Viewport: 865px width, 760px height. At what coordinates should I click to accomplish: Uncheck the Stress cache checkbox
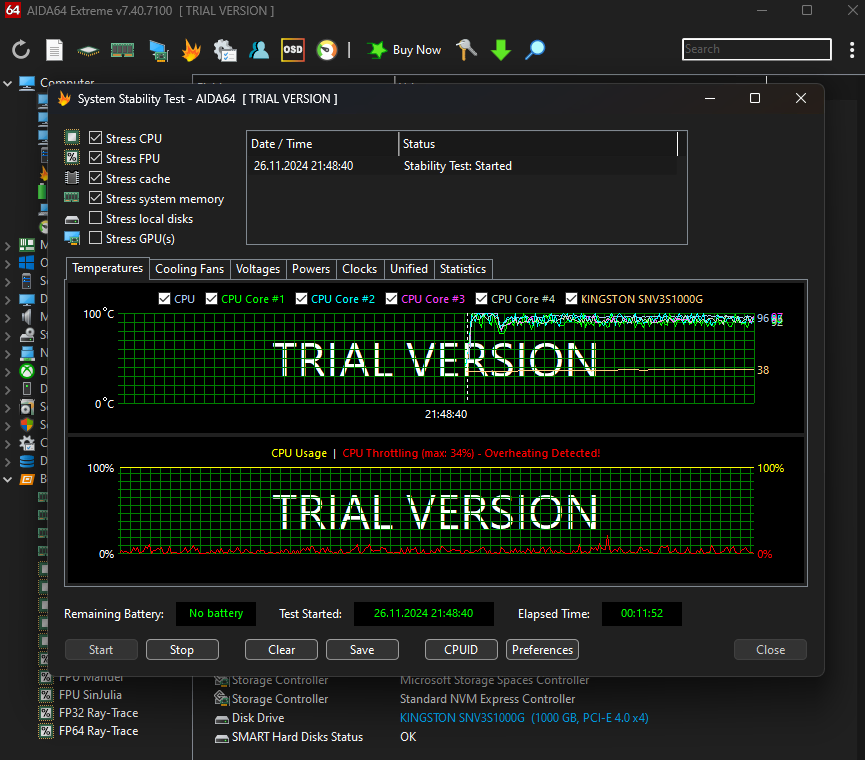(95, 178)
